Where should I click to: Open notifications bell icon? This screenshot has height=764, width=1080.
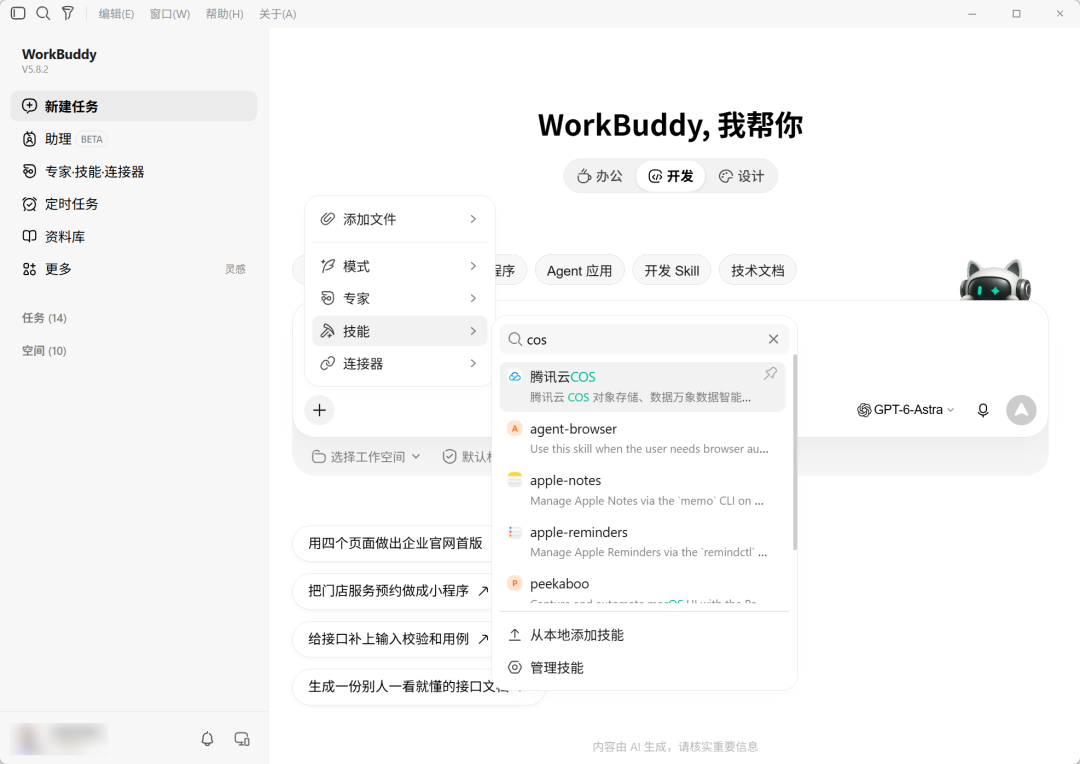tap(207, 739)
